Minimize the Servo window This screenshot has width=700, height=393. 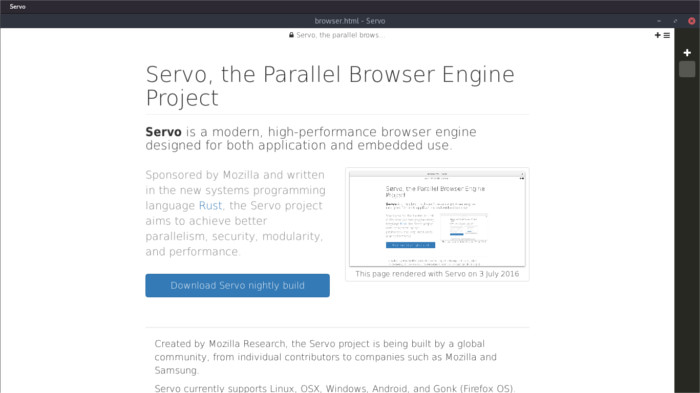659,21
